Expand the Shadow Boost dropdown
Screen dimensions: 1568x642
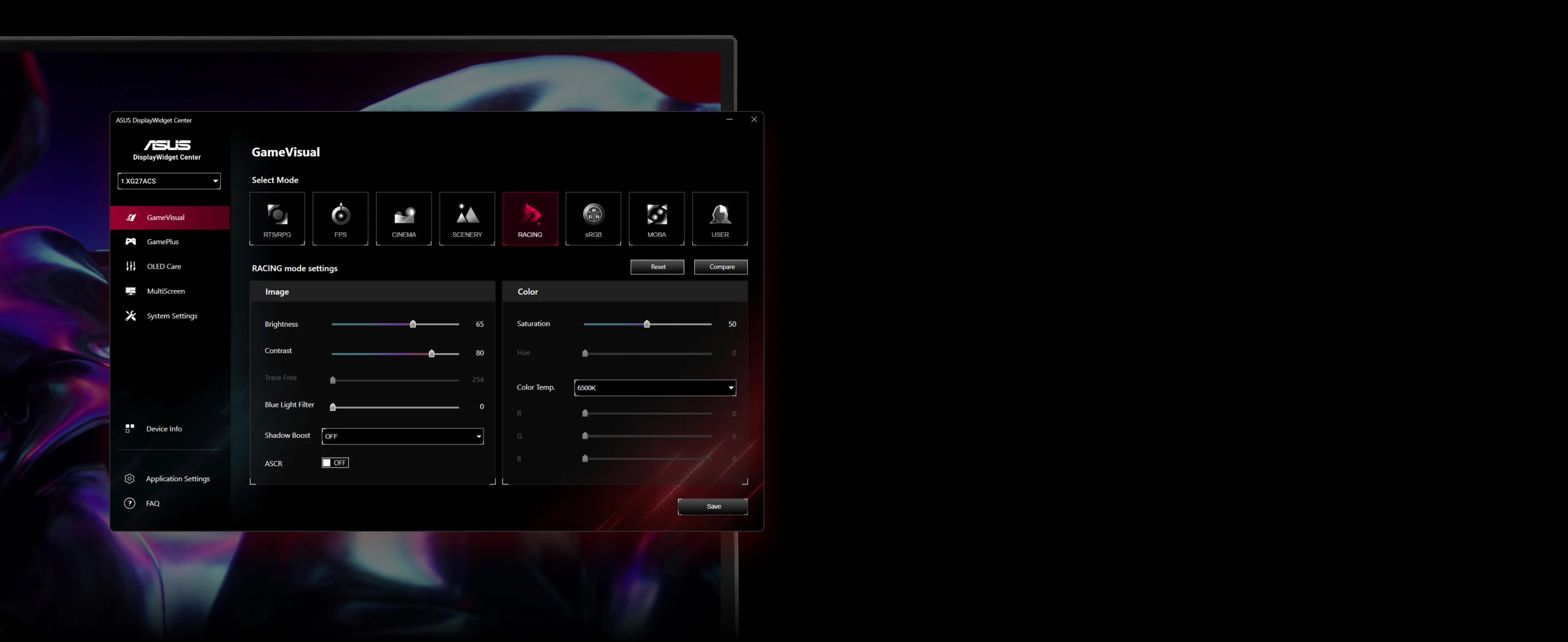click(x=402, y=436)
